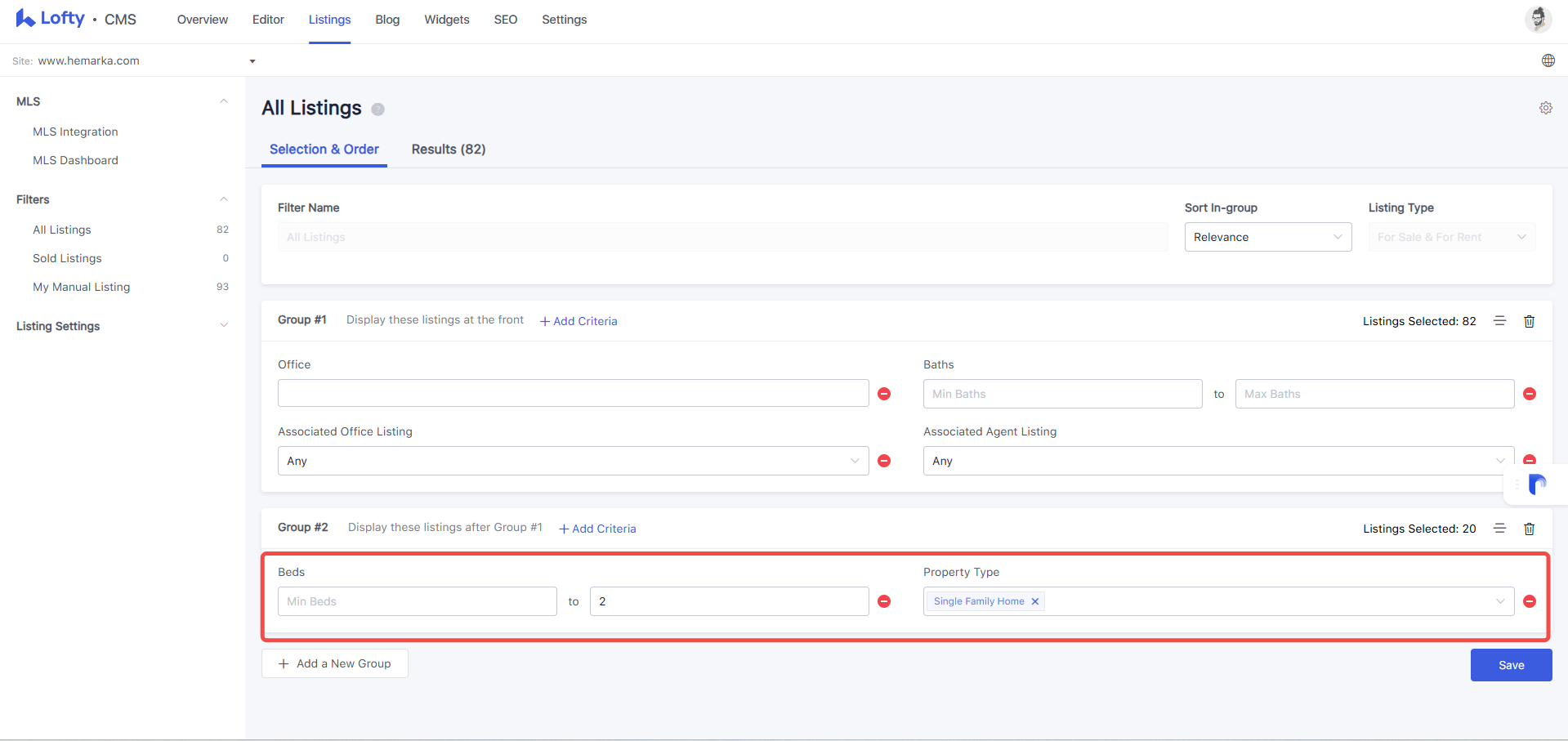The image size is (1568, 741).
Task: Click Group #2 reorder handle icon
Action: point(1499,529)
